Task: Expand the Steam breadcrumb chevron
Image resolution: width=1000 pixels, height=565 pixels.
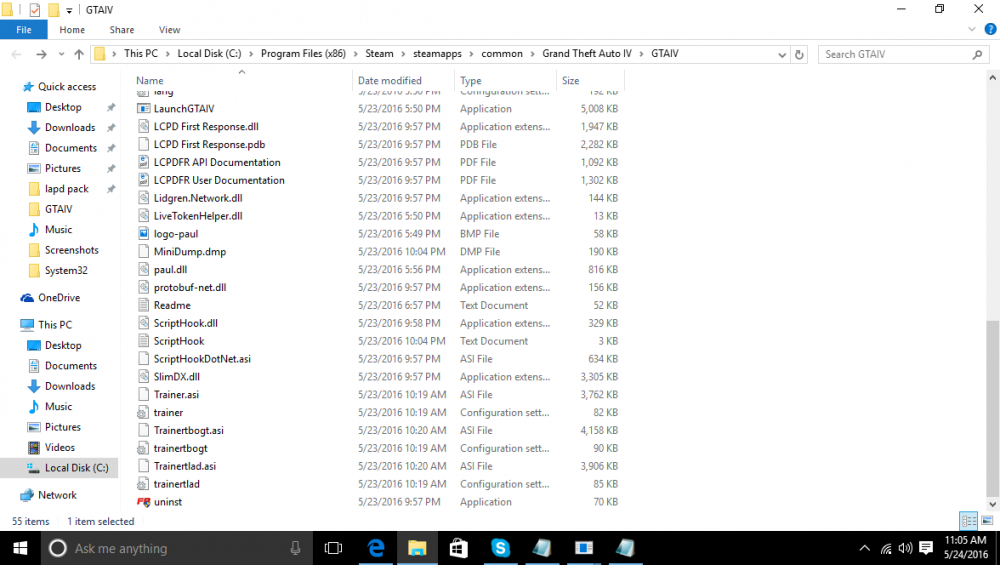Action: click(403, 54)
